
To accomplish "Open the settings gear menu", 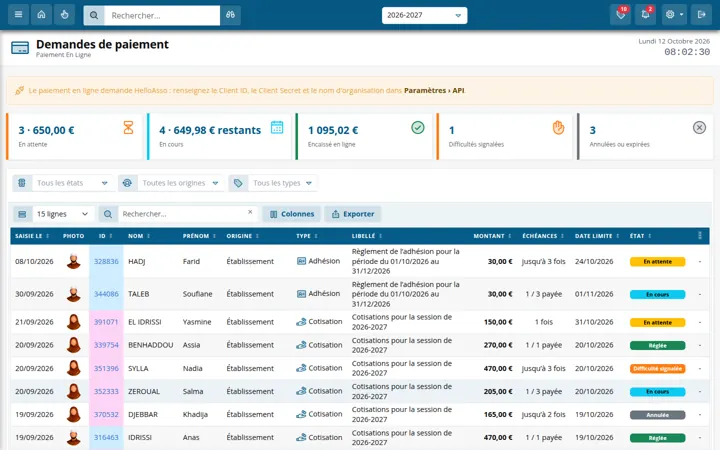I will (x=674, y=15).
